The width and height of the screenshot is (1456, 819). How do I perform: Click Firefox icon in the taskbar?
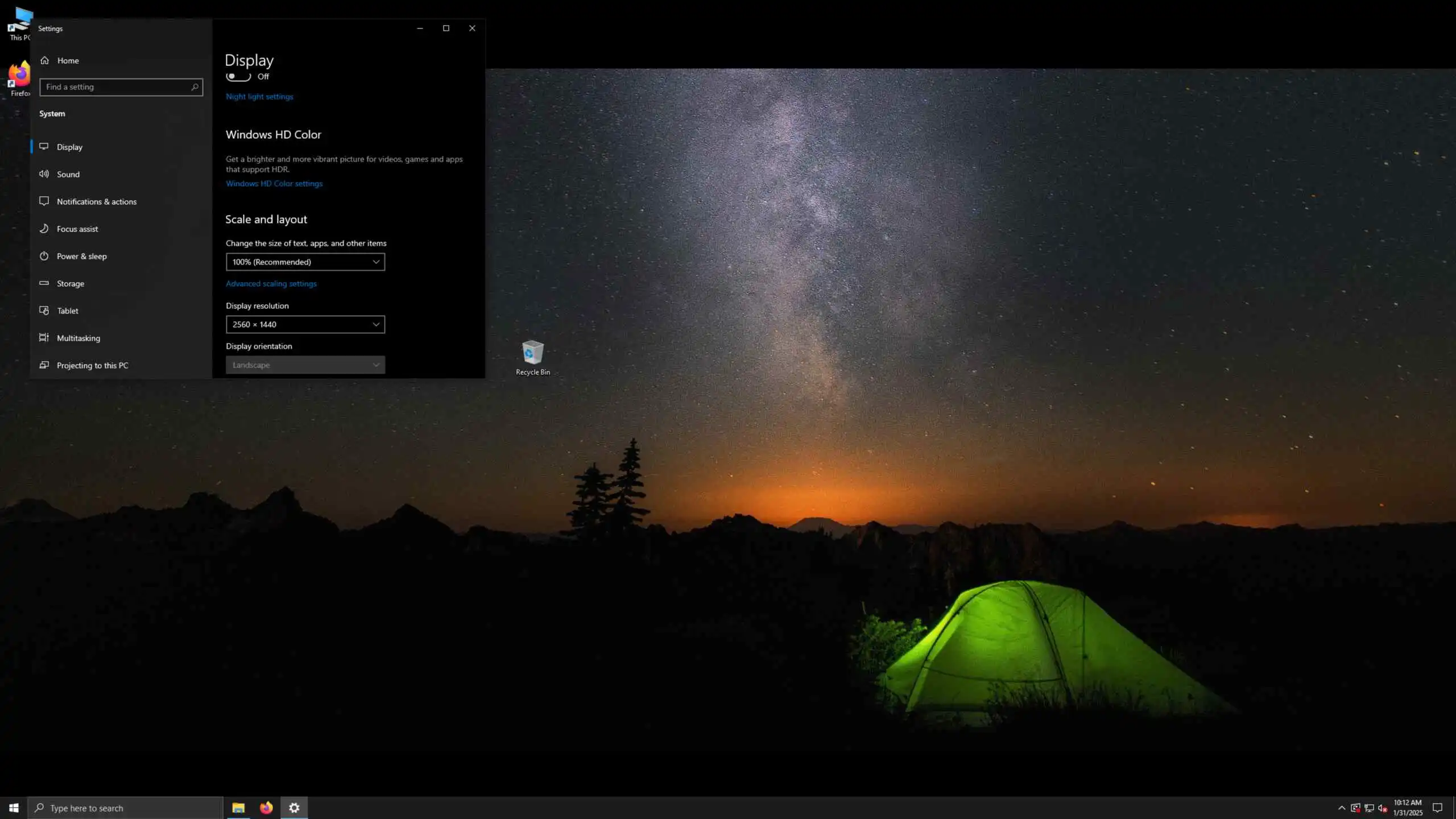266,808
